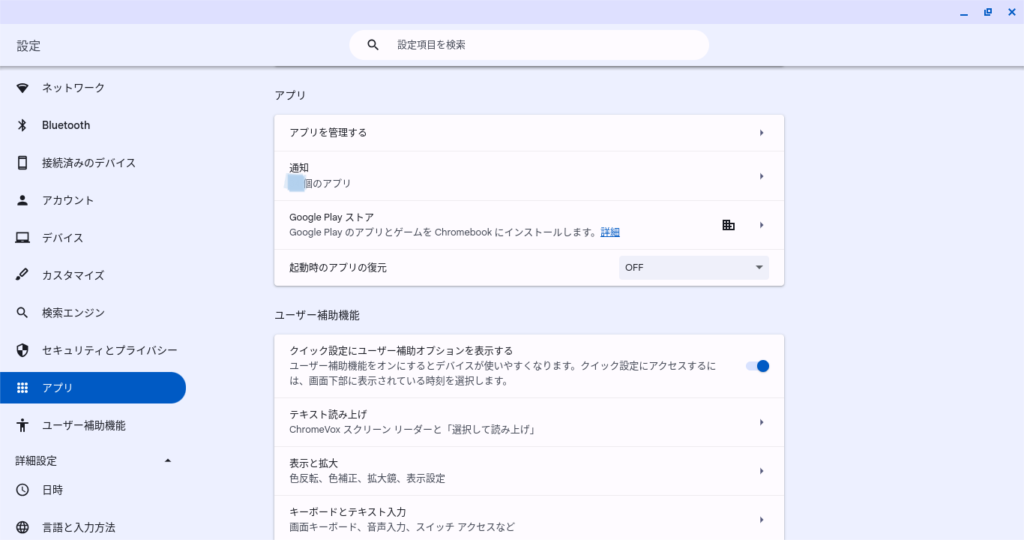Open the 詳細 link for Google Play
Image resolution: width=1024 pixels, height=540 pixels.
tap(610, 232)
